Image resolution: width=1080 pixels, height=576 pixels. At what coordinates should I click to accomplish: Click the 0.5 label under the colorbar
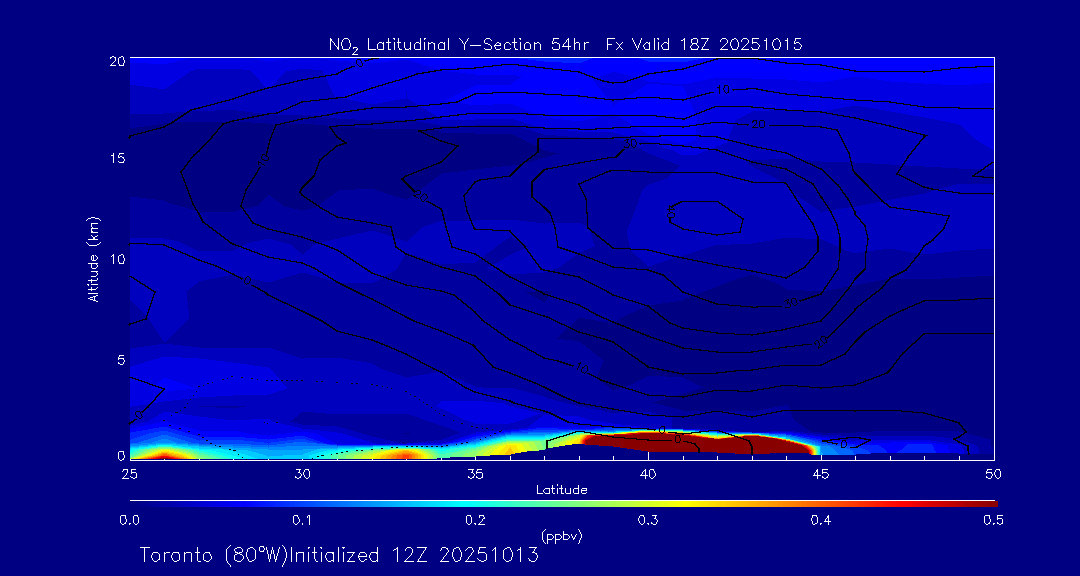[993, 520]
